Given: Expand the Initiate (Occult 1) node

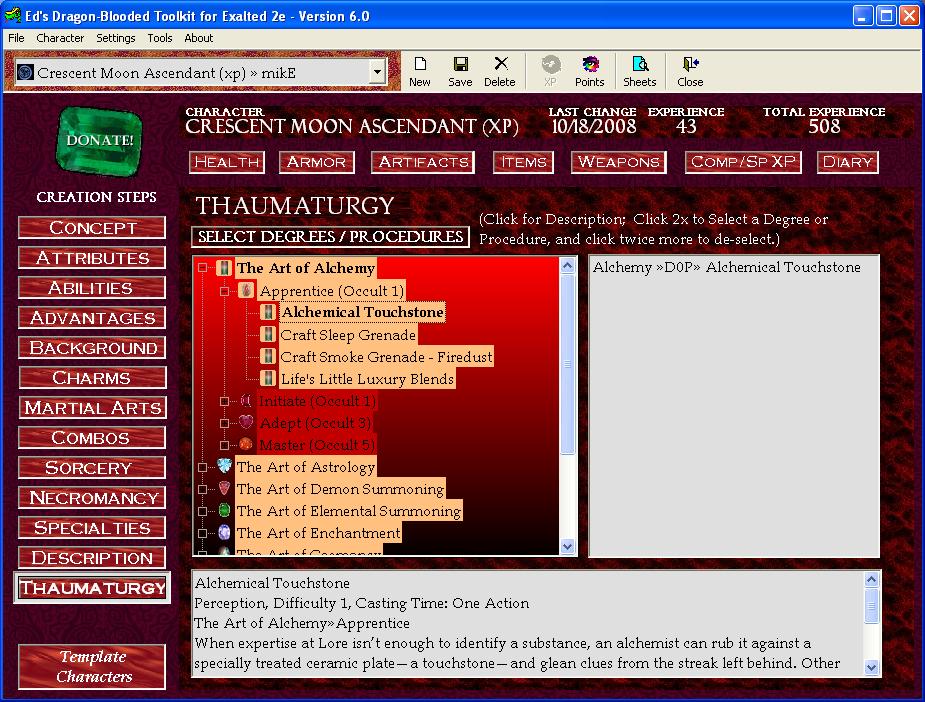Looking at the screenshot, I should pyautogui.click(x=224, y=401).
